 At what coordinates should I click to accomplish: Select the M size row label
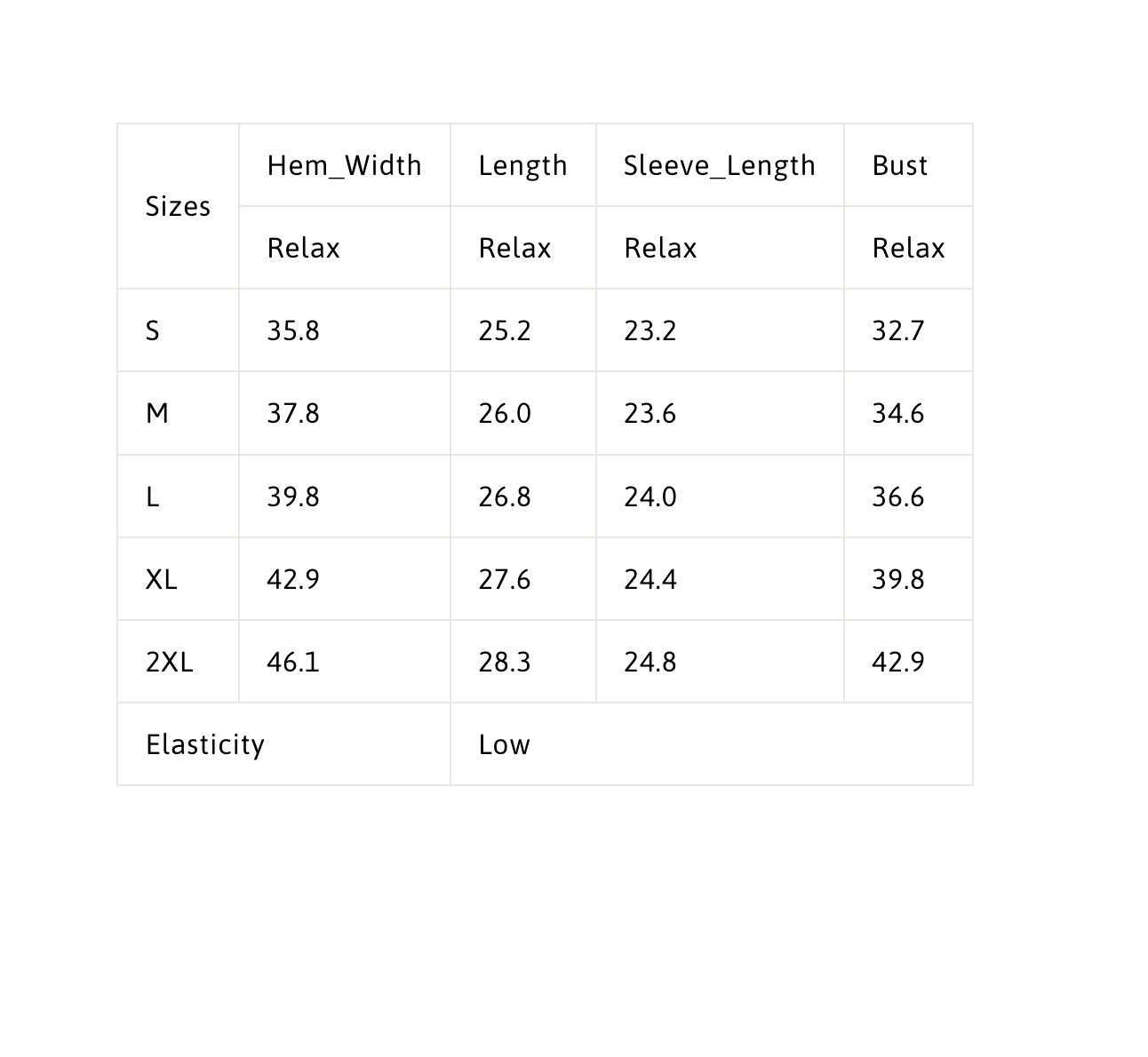[157, 413]
